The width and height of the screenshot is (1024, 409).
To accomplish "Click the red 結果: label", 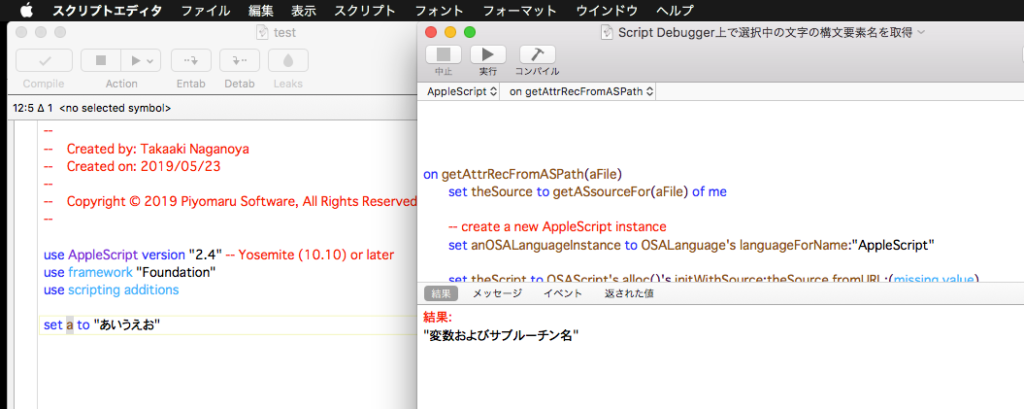I will [x=438, y=318].
